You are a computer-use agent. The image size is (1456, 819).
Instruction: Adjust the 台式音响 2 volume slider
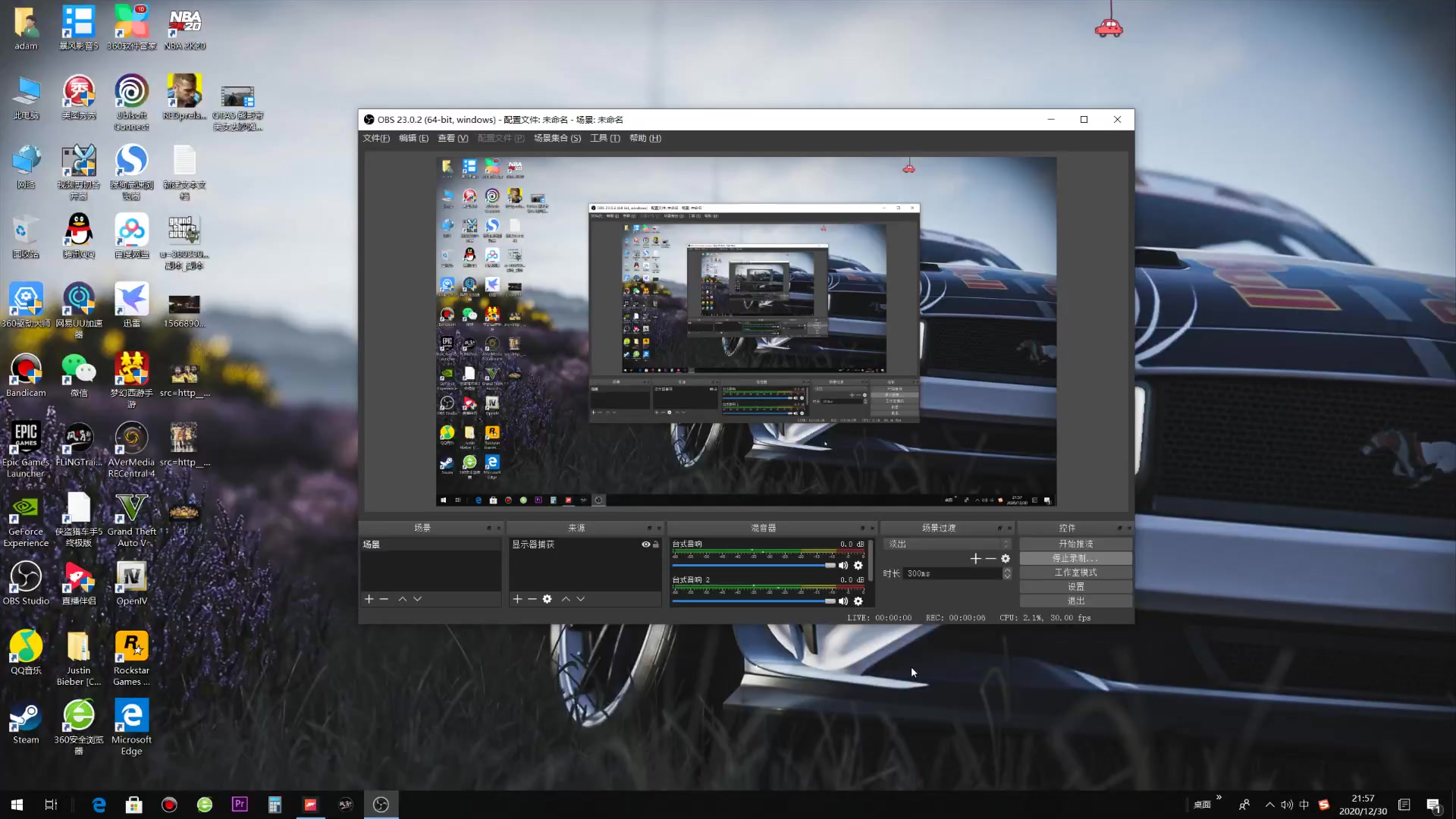pyautogui.click(x=753, y=601)
